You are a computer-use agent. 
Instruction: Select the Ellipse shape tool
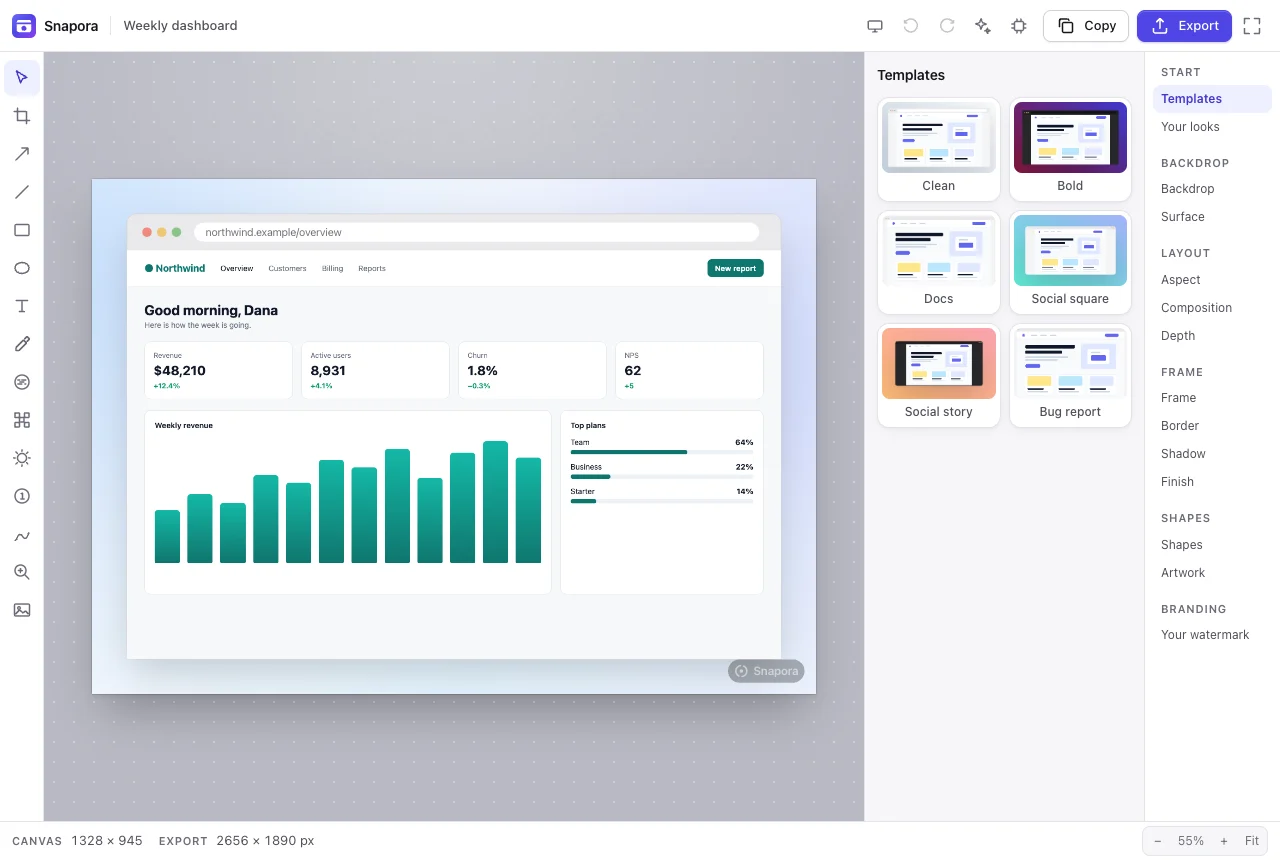click(22, 268)
